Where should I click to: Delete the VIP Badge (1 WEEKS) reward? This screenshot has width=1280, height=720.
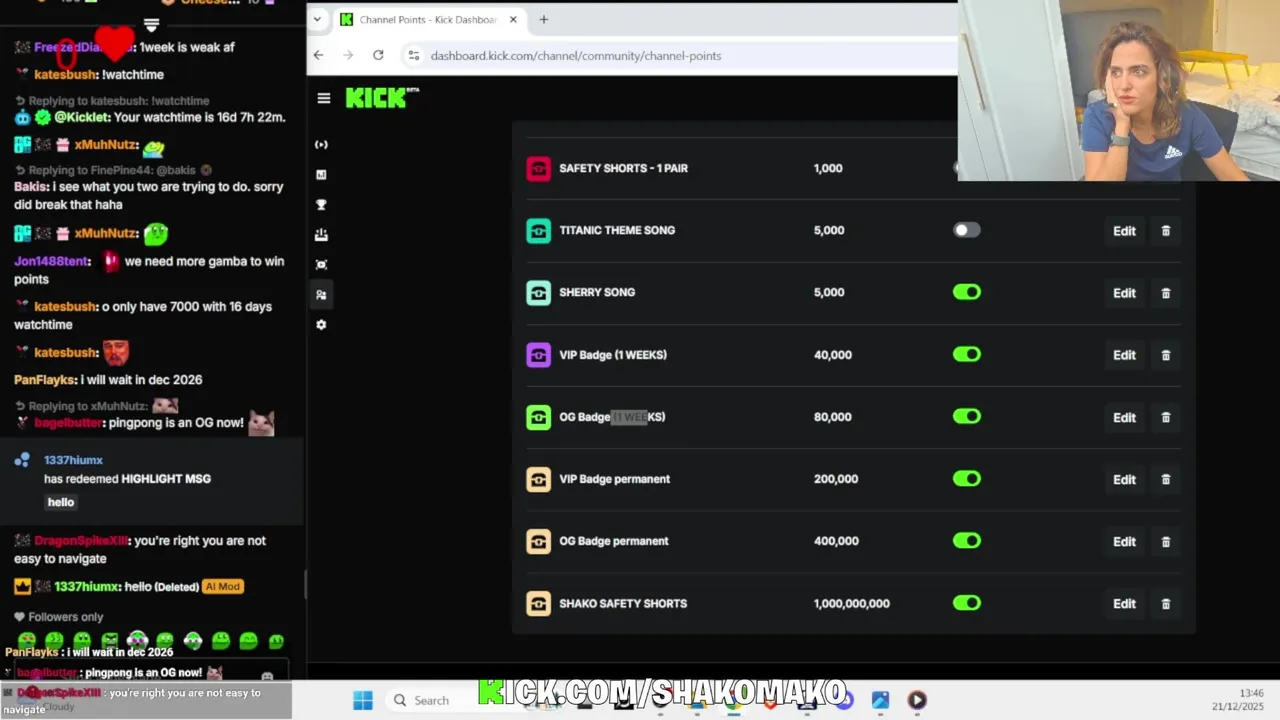(x=1165, y=355)
